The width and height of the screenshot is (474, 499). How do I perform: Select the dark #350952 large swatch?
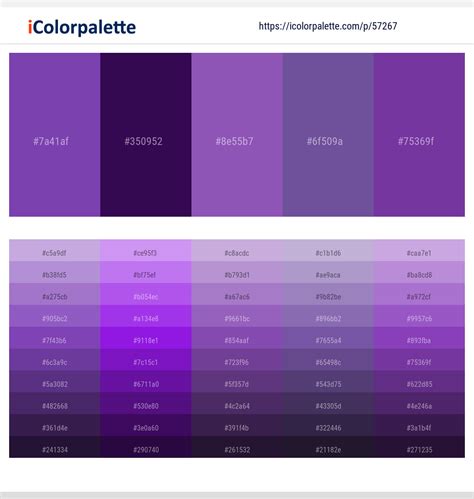[146, 135]
